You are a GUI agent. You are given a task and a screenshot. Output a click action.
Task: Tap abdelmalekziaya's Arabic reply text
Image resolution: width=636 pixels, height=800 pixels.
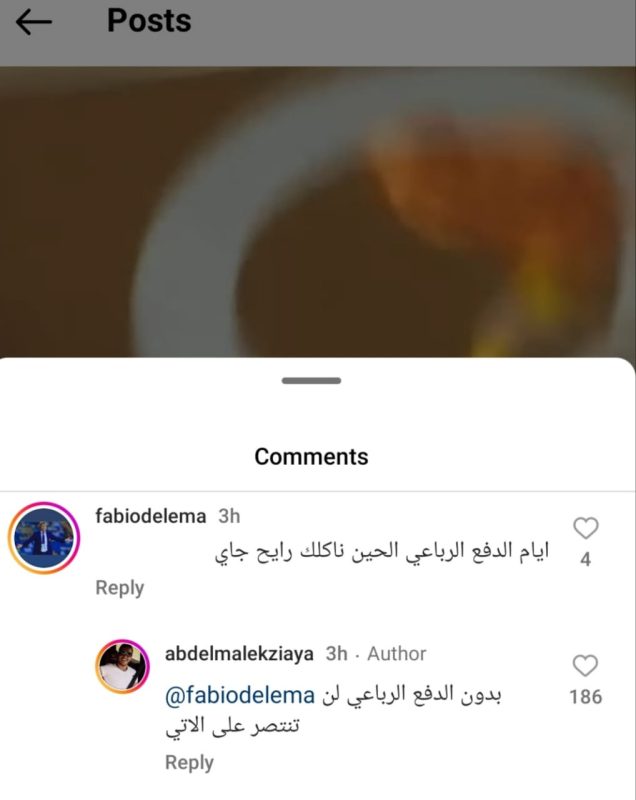[x=334, y=711]
